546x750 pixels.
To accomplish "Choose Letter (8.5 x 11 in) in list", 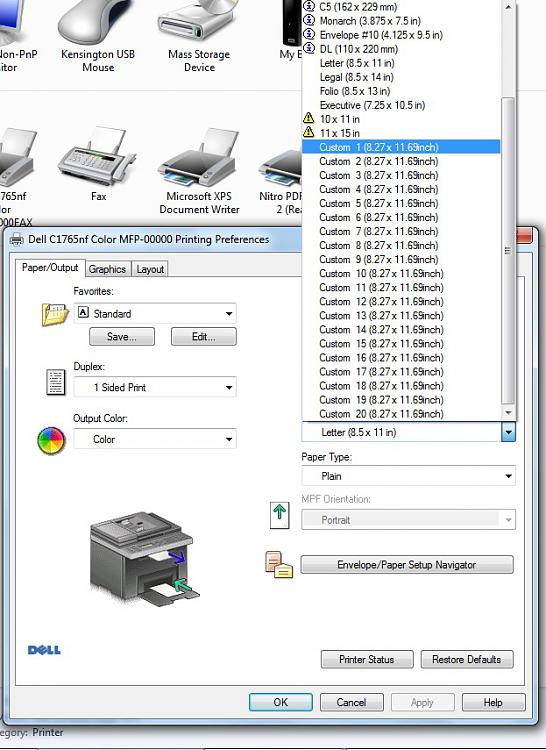I will tap(401, 63).
